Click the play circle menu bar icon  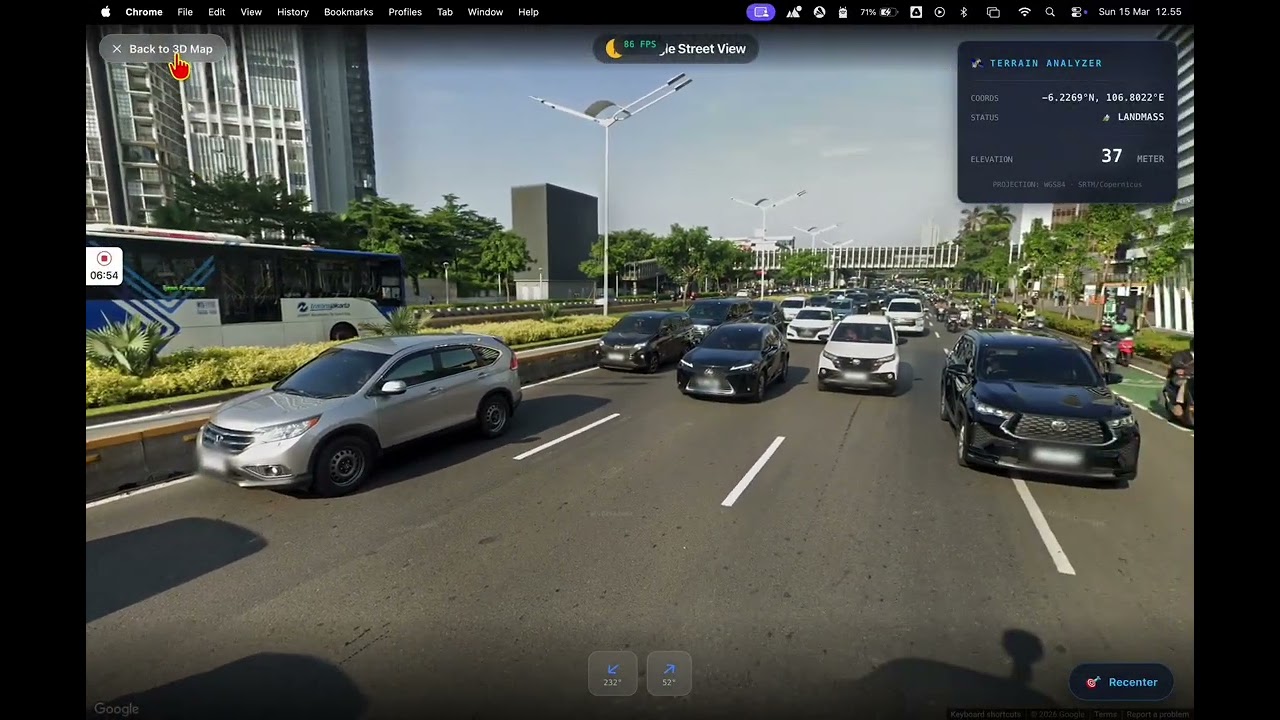(x=939, y=12)
